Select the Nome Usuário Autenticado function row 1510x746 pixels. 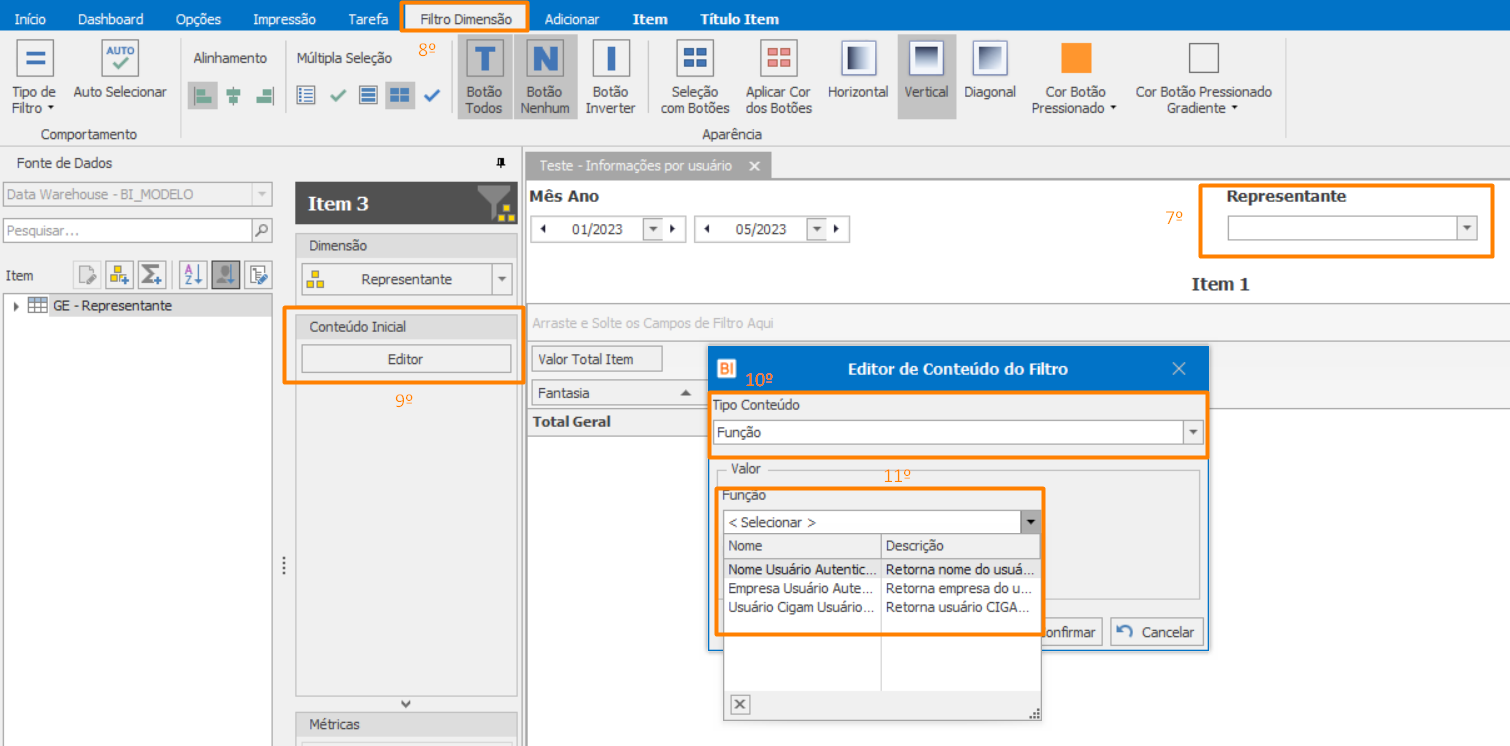[x=882, y=569]
